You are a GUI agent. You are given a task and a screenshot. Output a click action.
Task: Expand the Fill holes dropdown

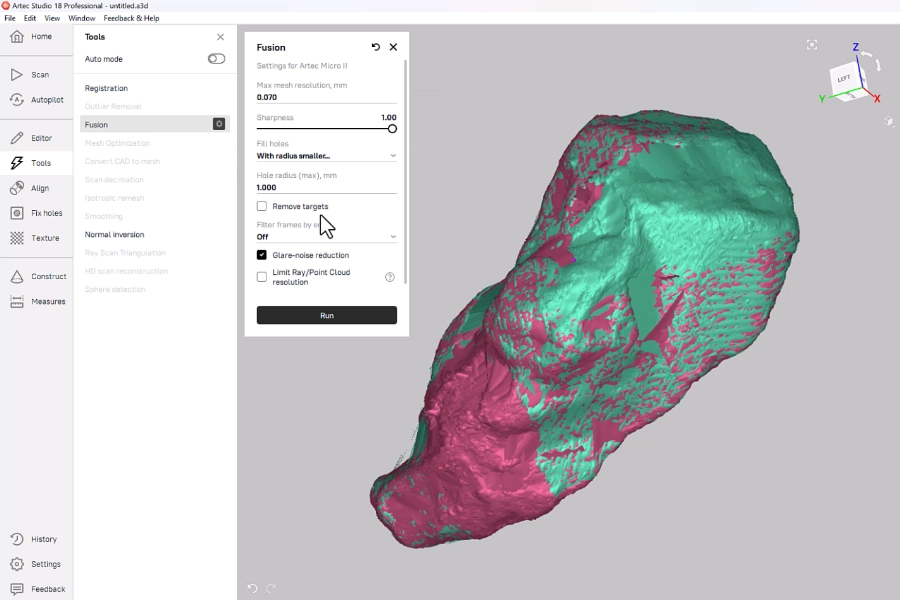pyautogui.click(x=326, y=156)
